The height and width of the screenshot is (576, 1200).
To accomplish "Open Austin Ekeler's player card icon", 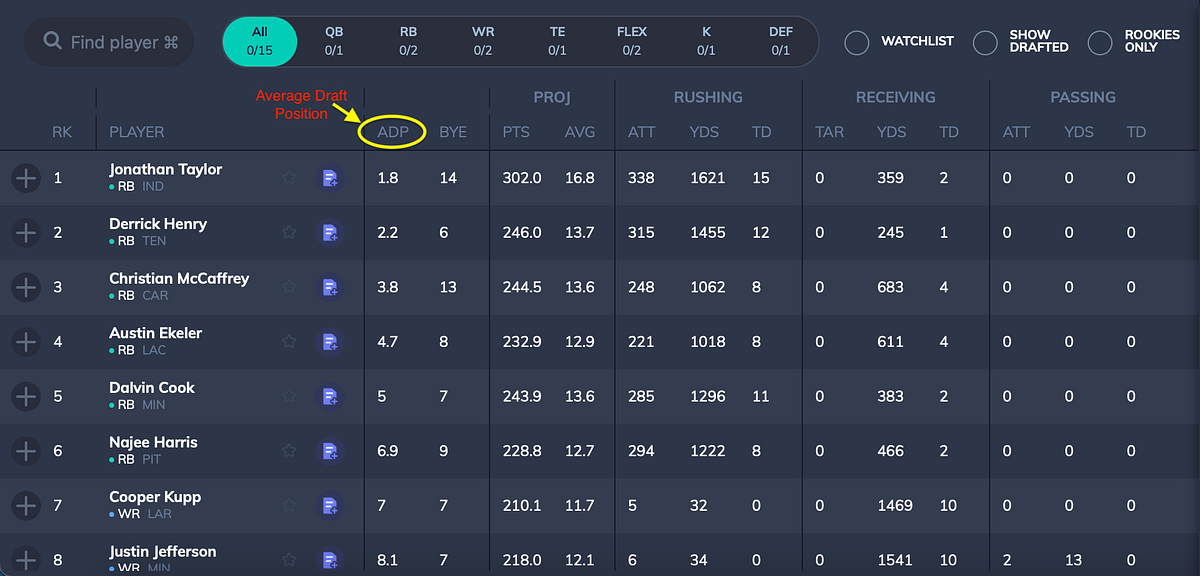I will pos(330,341).
